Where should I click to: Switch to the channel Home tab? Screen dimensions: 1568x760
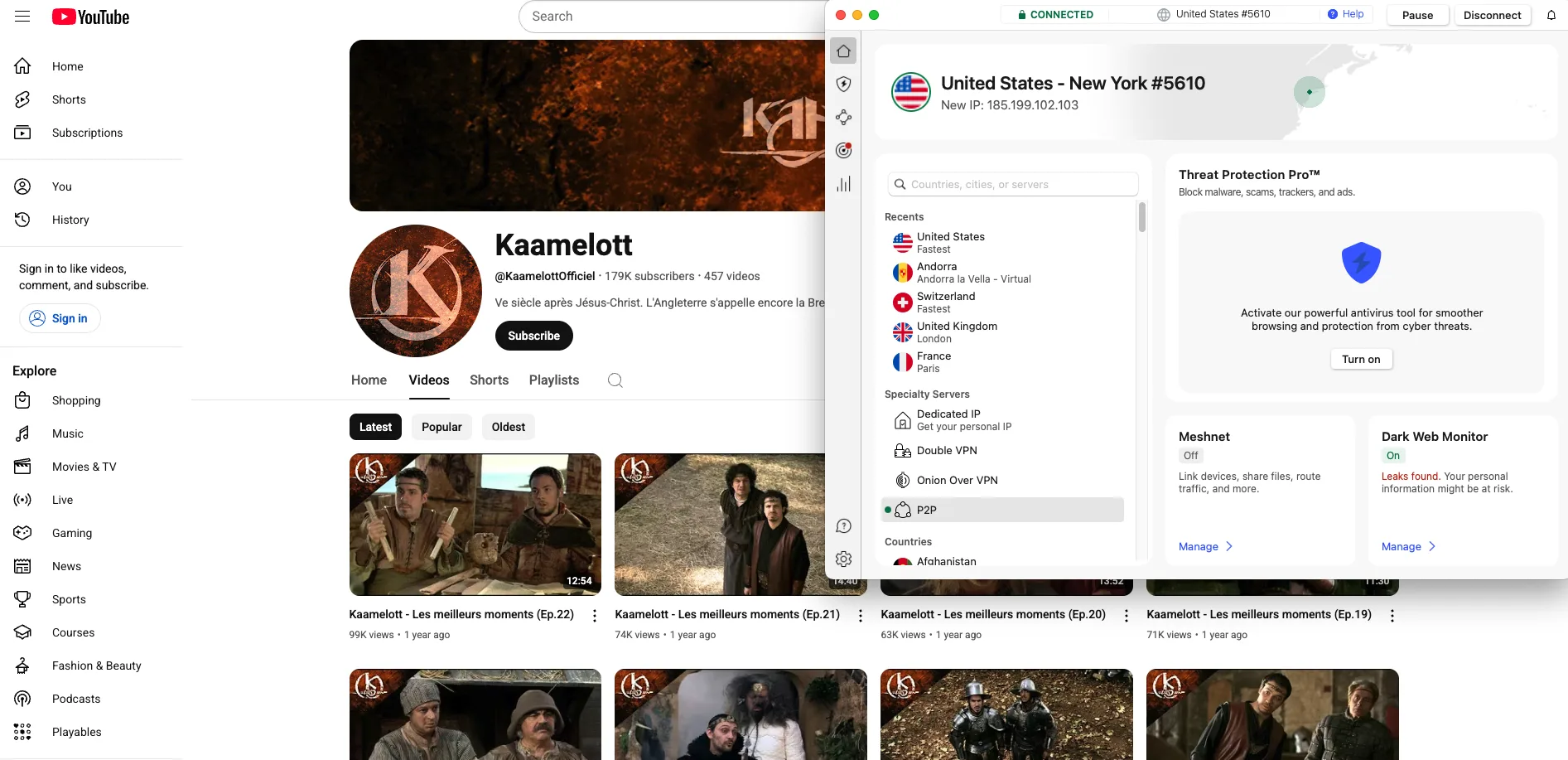pos(369,380)
